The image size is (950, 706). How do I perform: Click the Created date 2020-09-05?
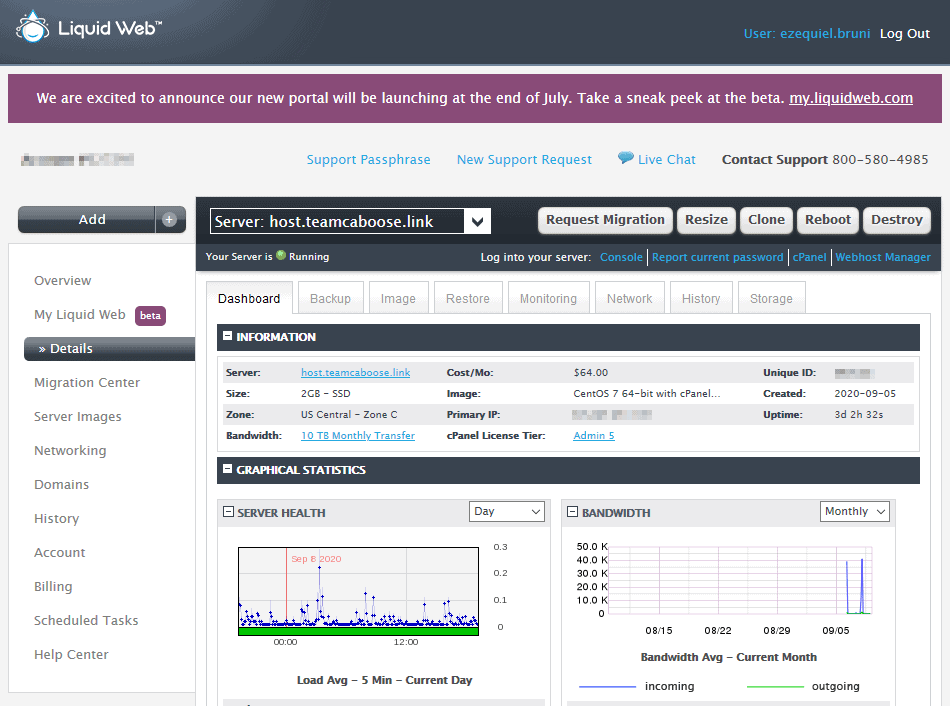[x=865, y=393]
